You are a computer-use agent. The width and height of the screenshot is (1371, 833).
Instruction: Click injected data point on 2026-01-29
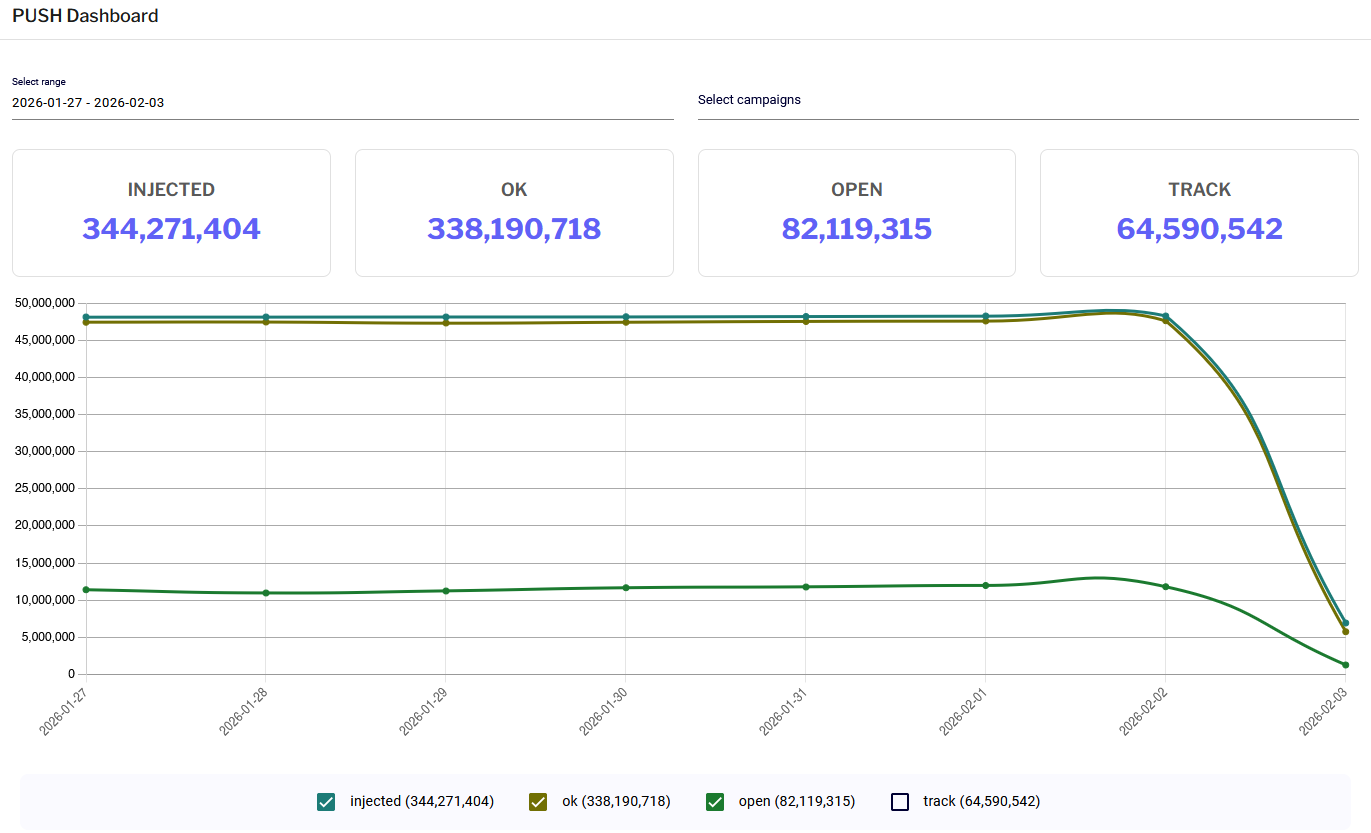446,317
